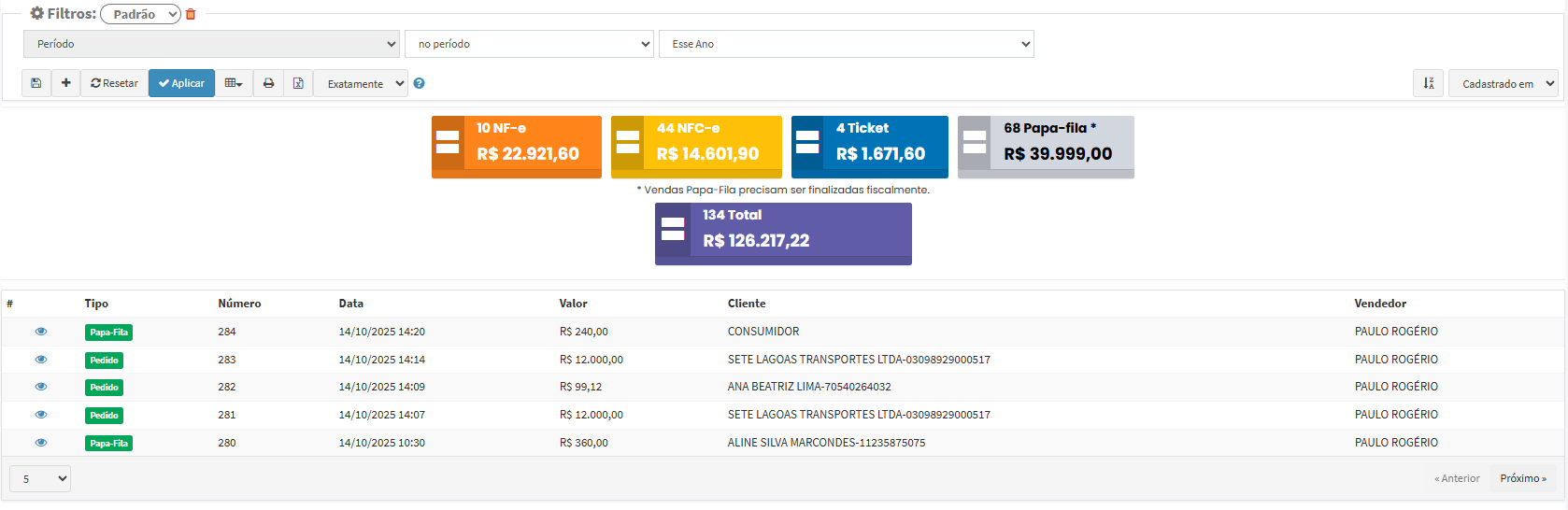The width and height of the screenshot is (1568, 510).
Task: Click the save filter floppy disk icon
Action: coord(36,83)
